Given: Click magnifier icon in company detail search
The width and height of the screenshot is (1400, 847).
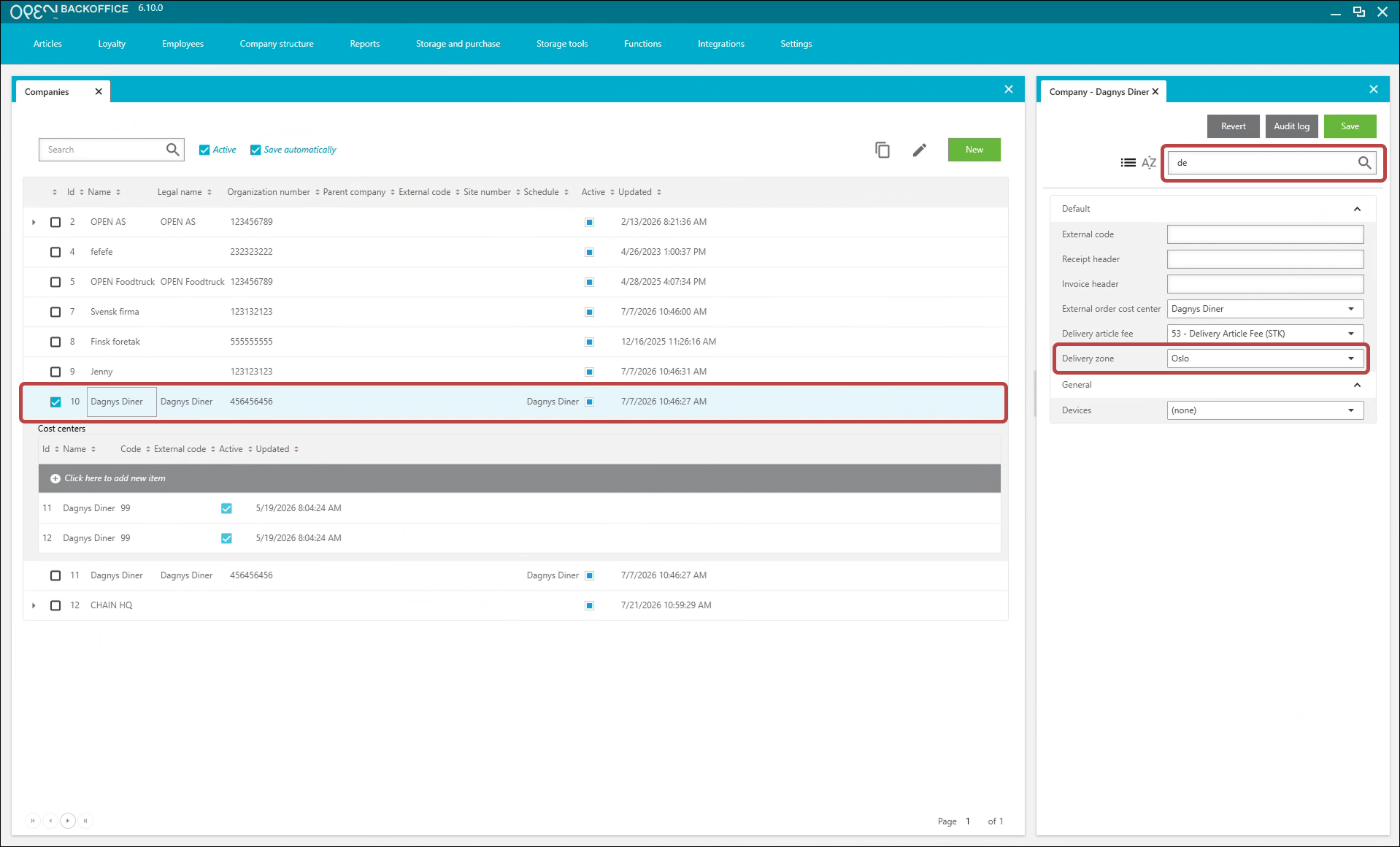Looking at the screenshot, I should point(1364,163).
